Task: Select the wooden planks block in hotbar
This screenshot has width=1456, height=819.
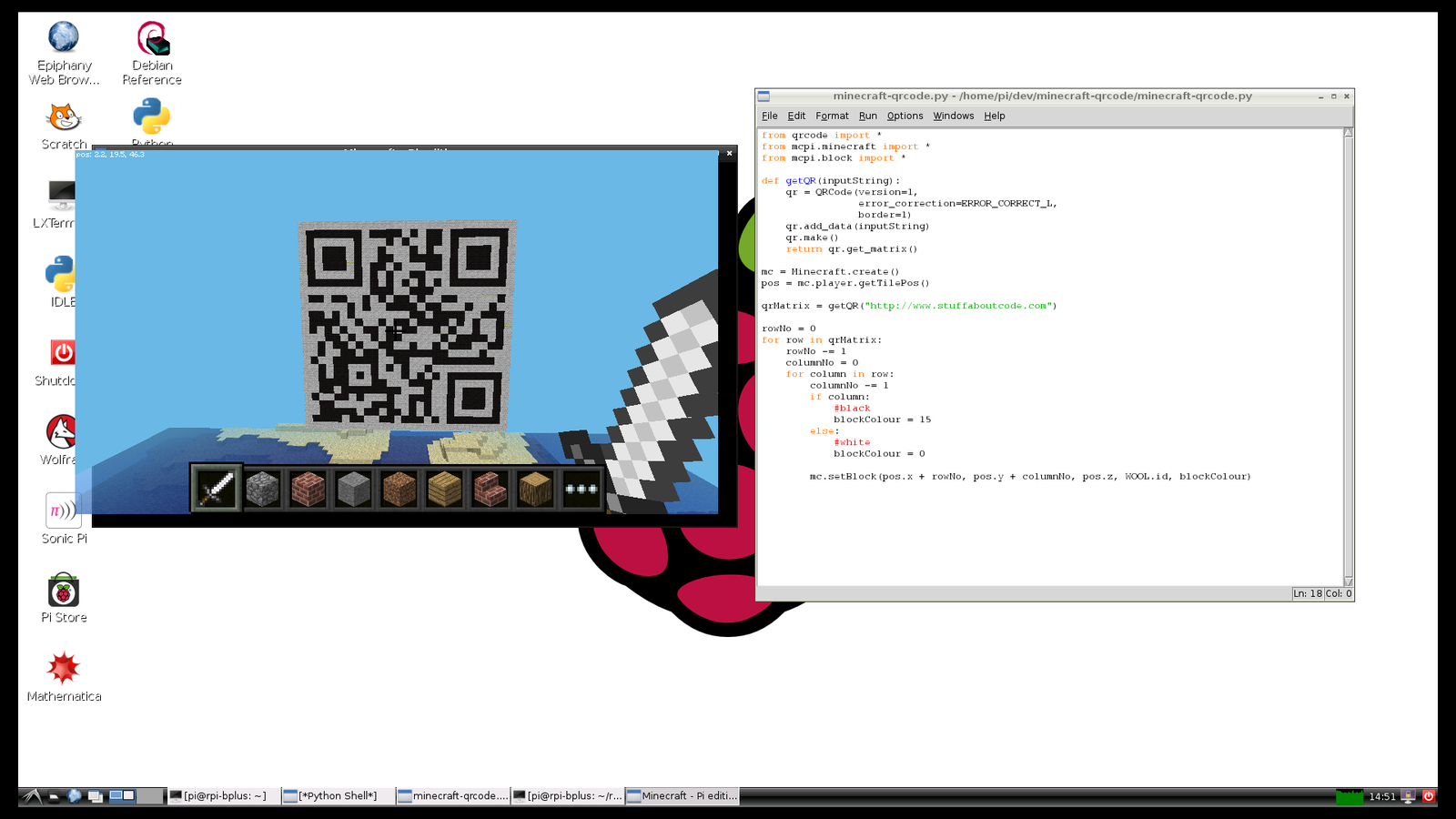Action: tap(444, 489)
